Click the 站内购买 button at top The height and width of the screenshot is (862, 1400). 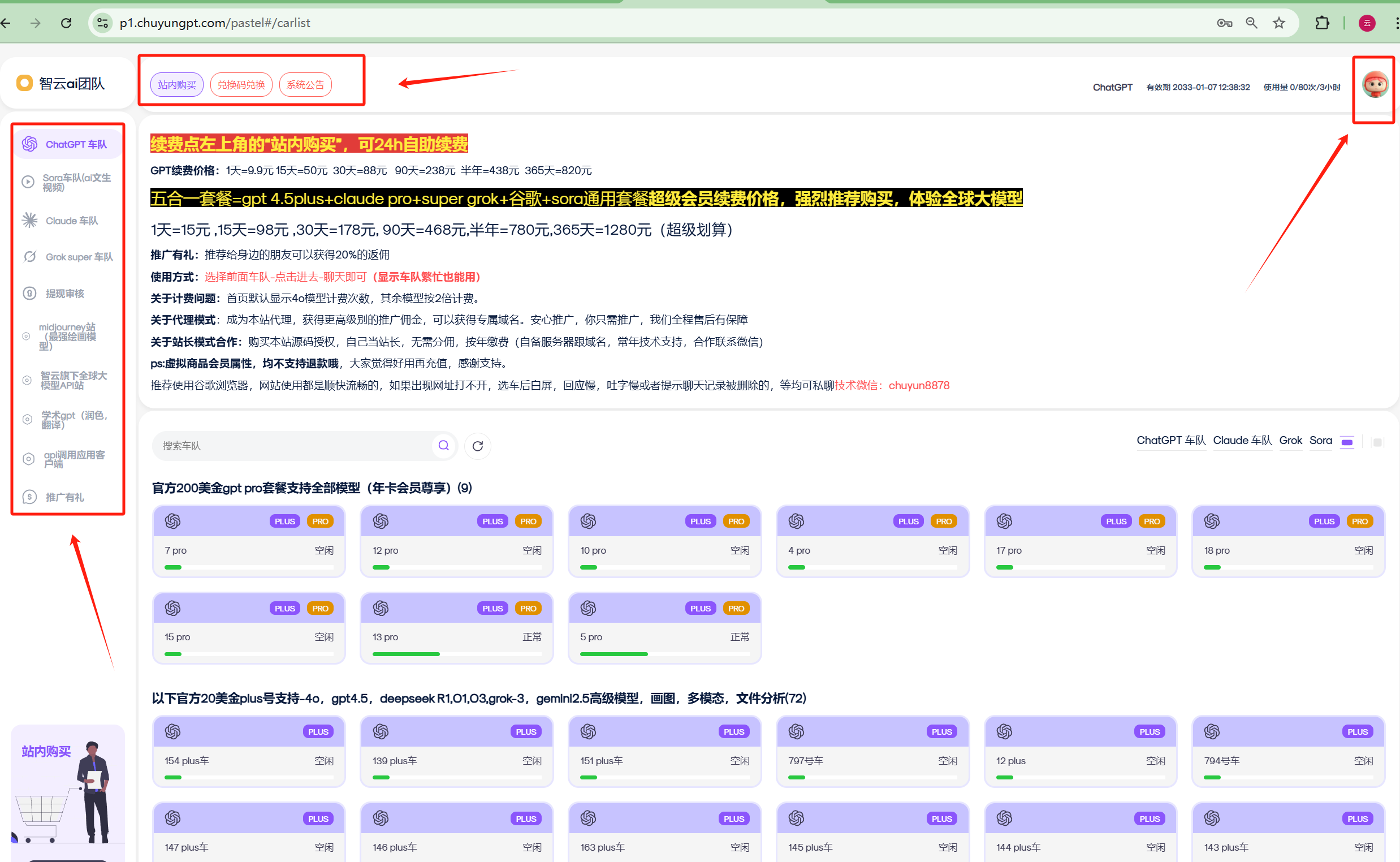(176, 85)
